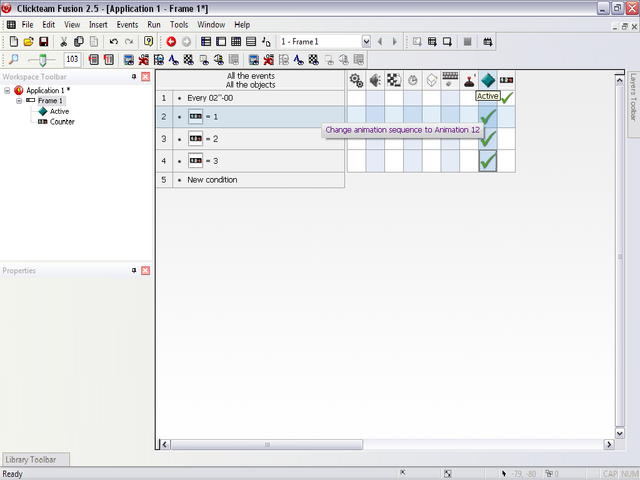
Task: Close the Properties panel
Action: click(145, 271)
